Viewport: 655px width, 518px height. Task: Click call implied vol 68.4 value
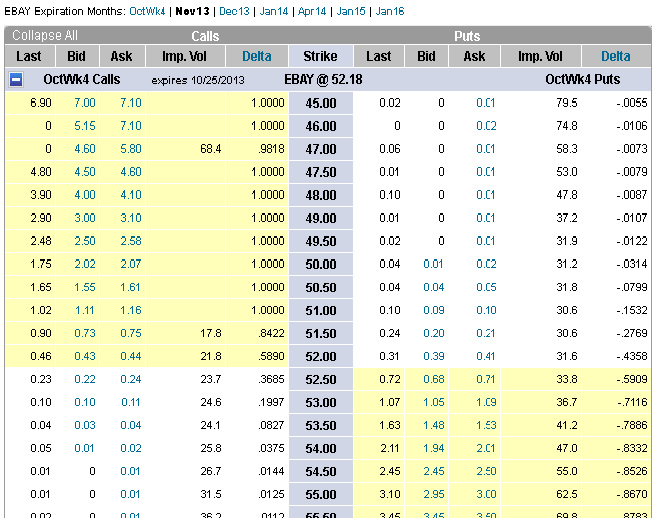211,149
